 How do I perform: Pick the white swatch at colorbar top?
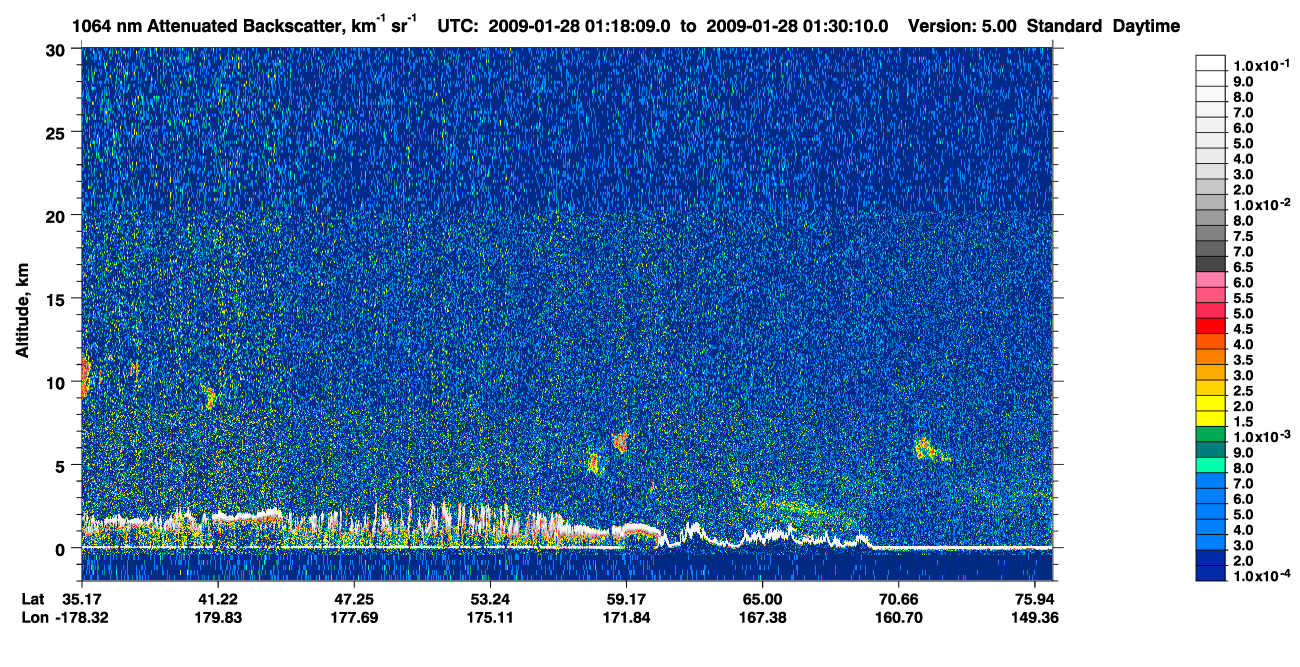pyautogui.click(x=1211, y=63)
